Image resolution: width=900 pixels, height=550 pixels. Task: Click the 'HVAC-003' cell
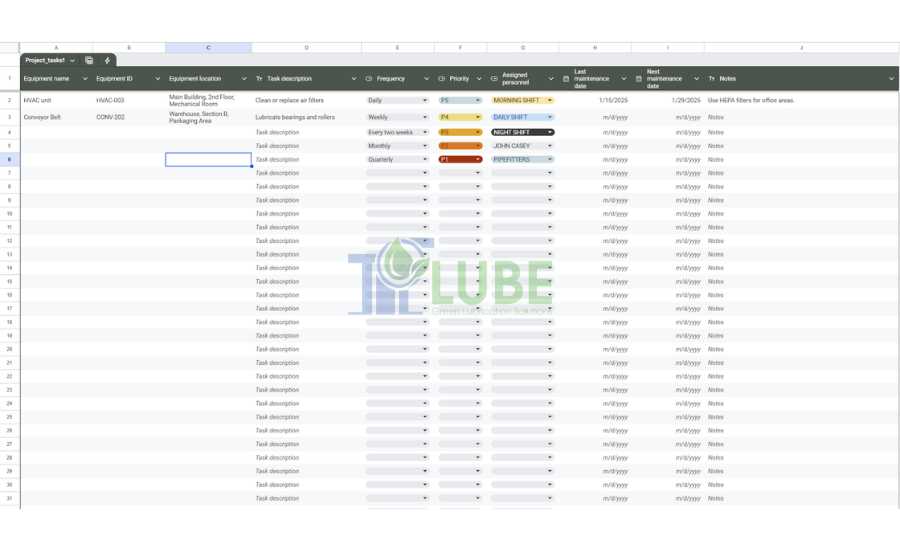pos(129,100)
